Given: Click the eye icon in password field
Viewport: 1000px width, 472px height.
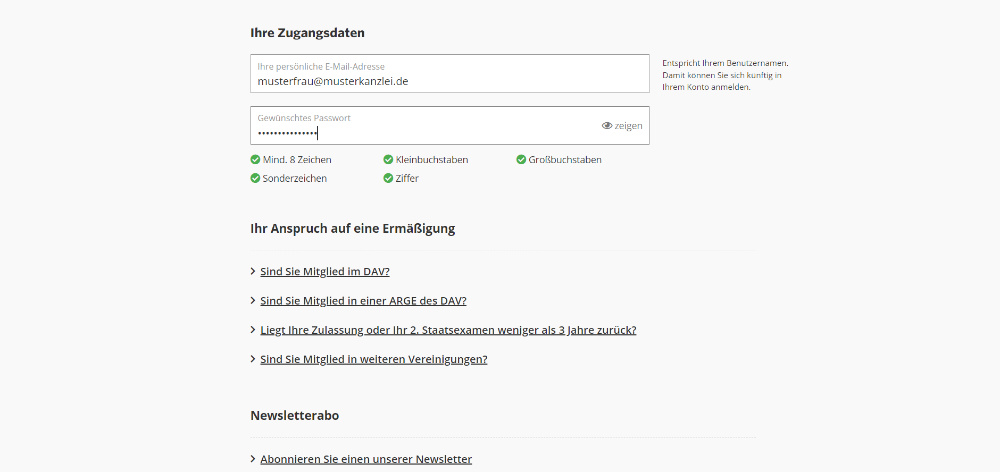Looking at the screenshot, I should pyautogui.click(x=607, y=126).
